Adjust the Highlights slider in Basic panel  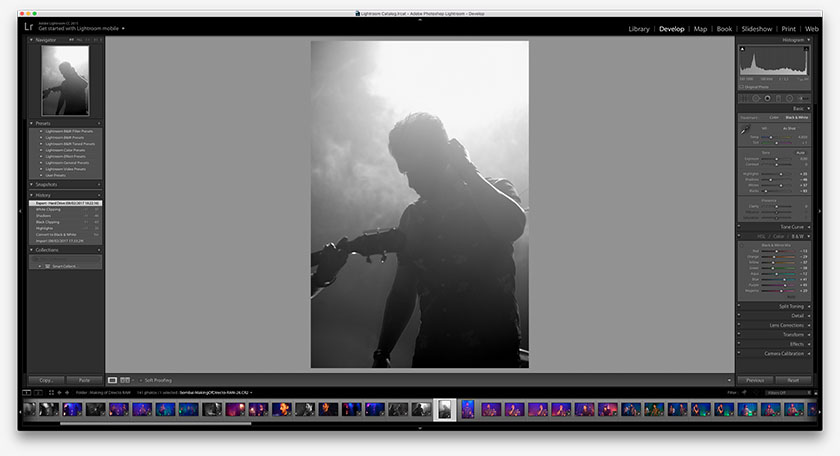tap(783, 174)
